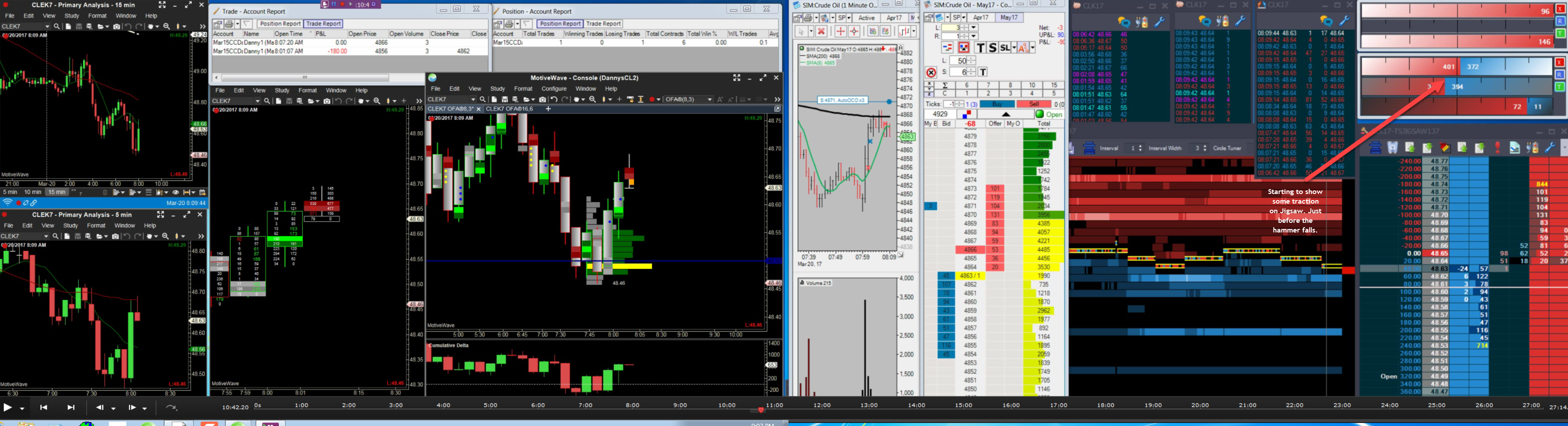Click the Sigma button in DOM quantity grid
Screen dimensions: 1568x426
click(x=945, y=86)
